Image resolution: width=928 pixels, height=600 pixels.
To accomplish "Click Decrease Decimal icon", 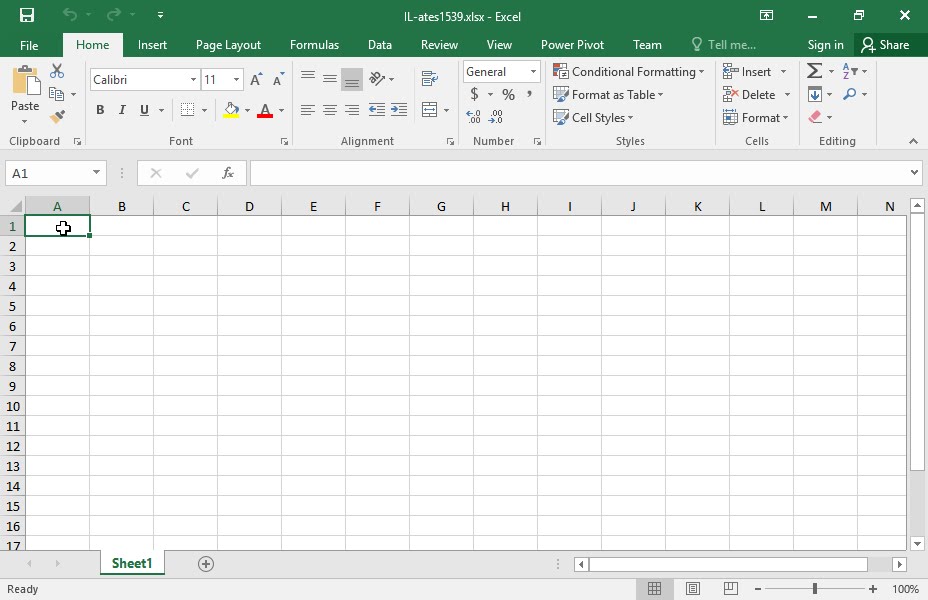I will [495, 117].
